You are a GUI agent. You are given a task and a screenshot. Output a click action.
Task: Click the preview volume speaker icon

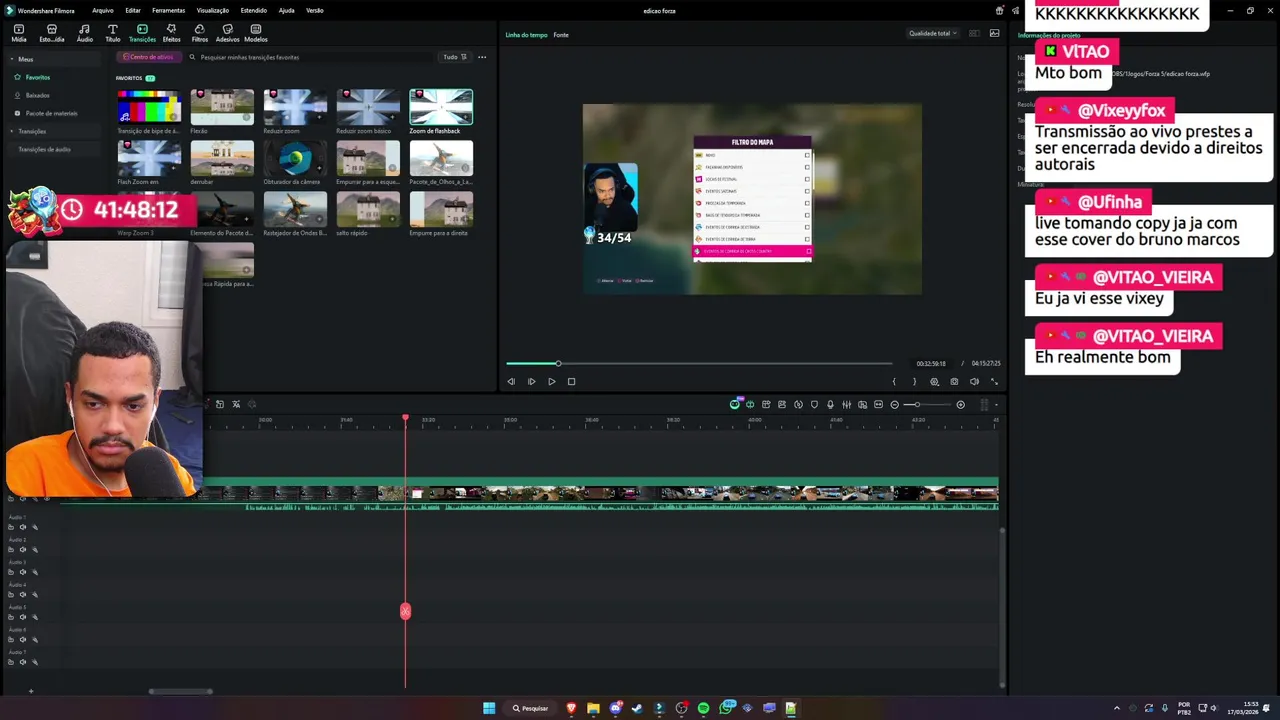click(974, 381)
